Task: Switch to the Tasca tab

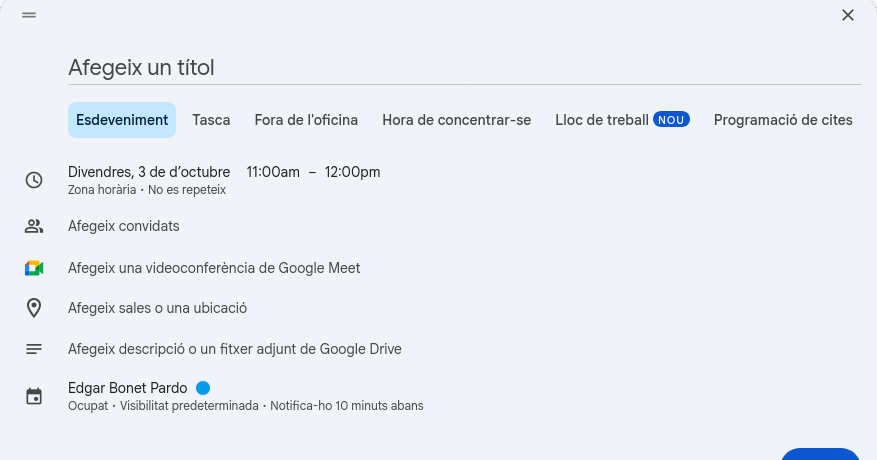Action: (x=211, y=120)
